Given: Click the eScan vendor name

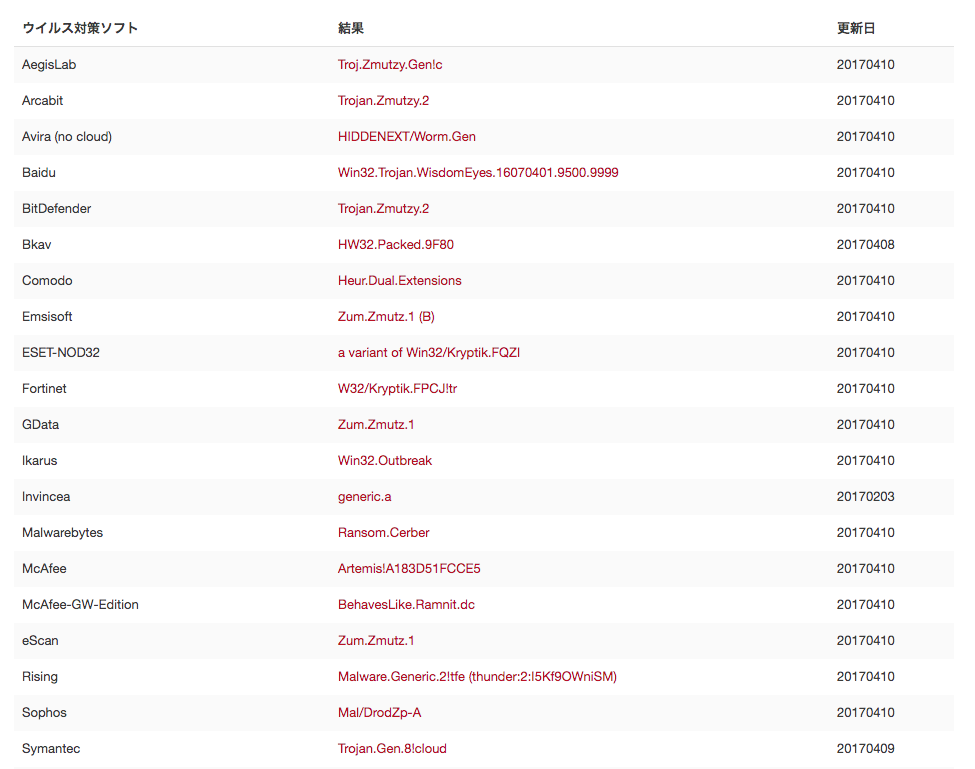Looking at the screenshot, I should click(40, 642).
